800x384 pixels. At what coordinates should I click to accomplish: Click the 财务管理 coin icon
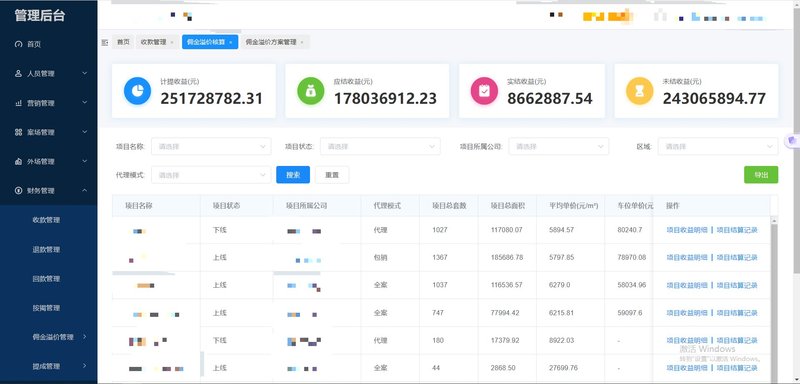pyautogui.click(x=19, y=191)
